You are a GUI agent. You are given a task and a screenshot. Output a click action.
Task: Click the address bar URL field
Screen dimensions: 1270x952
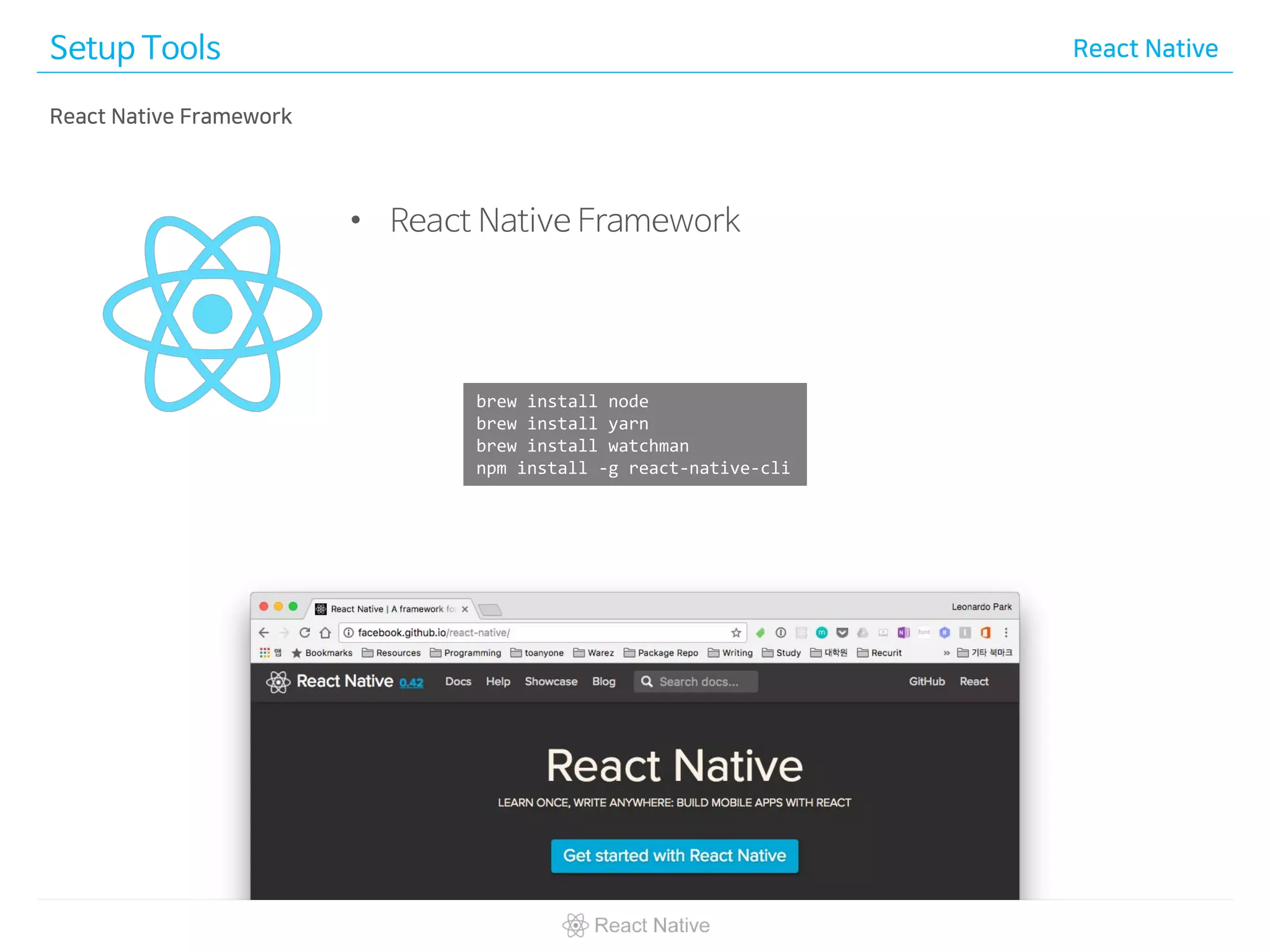[x=543, y=633]
